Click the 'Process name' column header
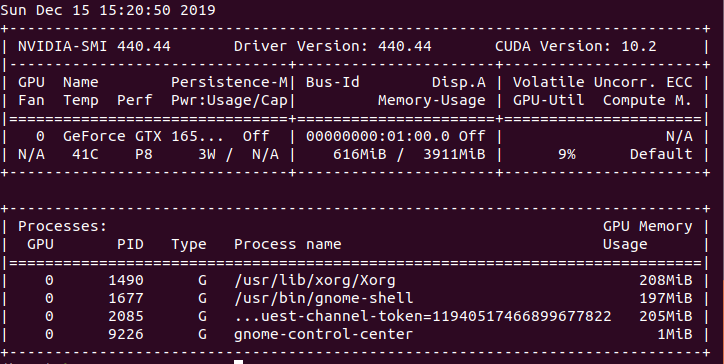 [x=288, y=244]
